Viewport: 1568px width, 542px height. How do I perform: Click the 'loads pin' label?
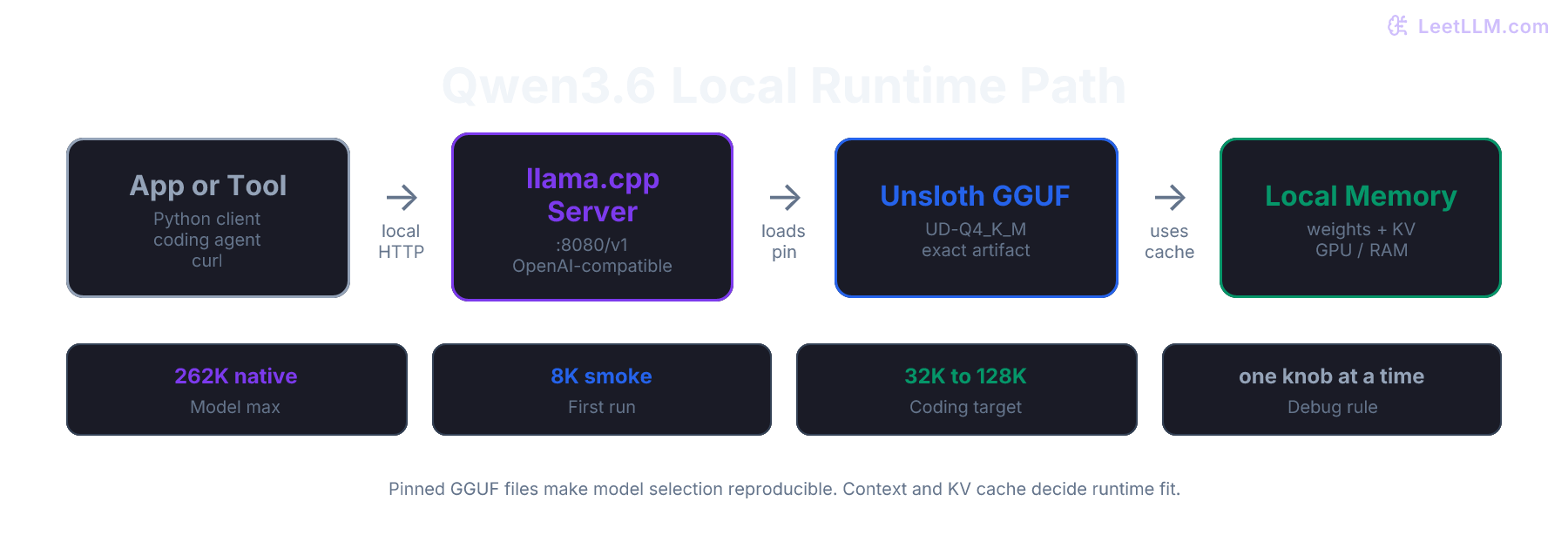[x=783, y=241]
